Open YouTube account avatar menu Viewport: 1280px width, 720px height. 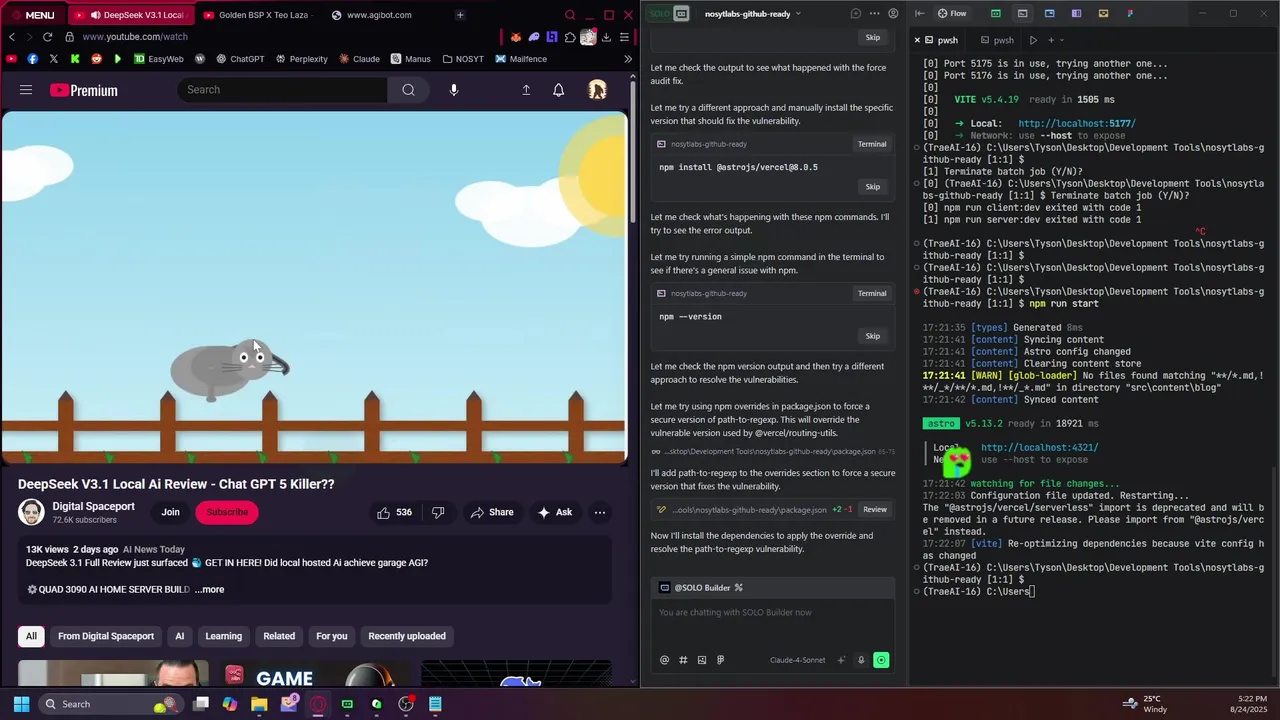click(x=597, y=90)
